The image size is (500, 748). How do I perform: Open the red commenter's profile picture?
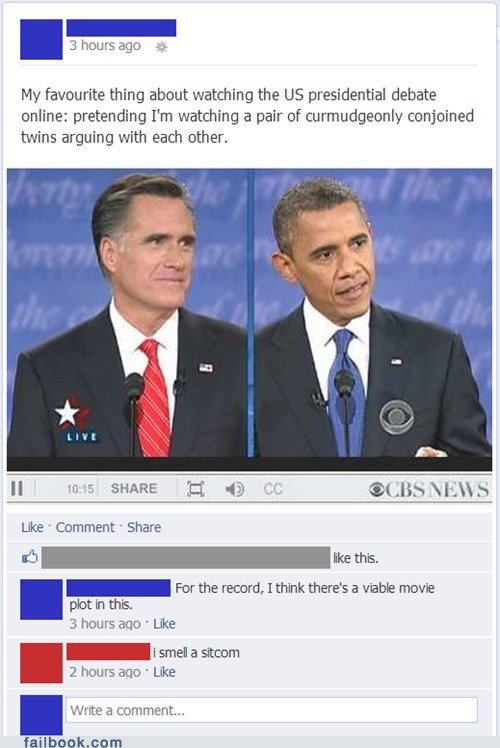pyautogui.click(x=41, y=663)
